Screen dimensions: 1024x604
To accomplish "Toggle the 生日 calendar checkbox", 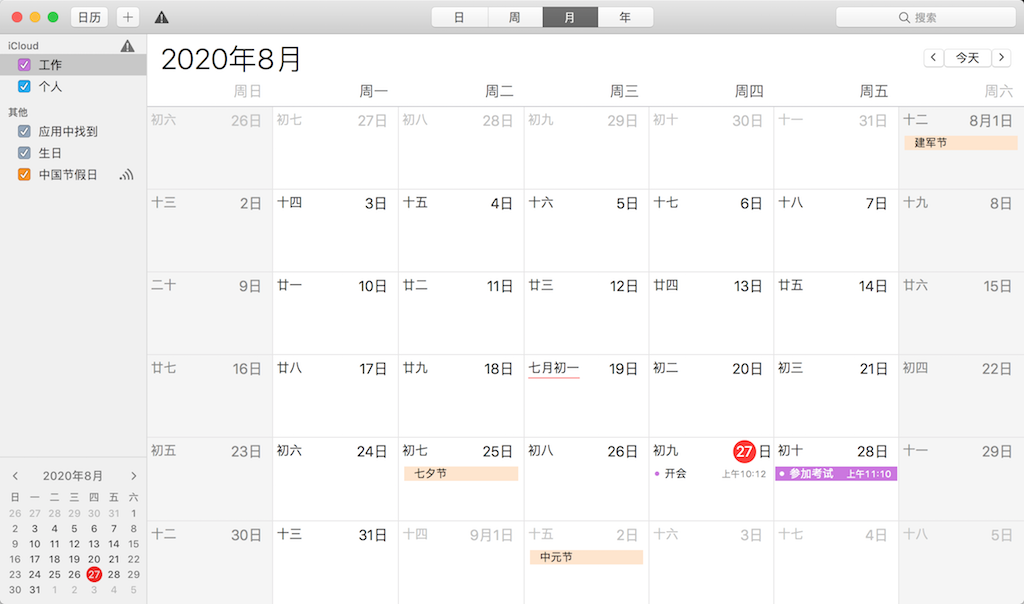I will pyautogui.click(x=24, y=153).
